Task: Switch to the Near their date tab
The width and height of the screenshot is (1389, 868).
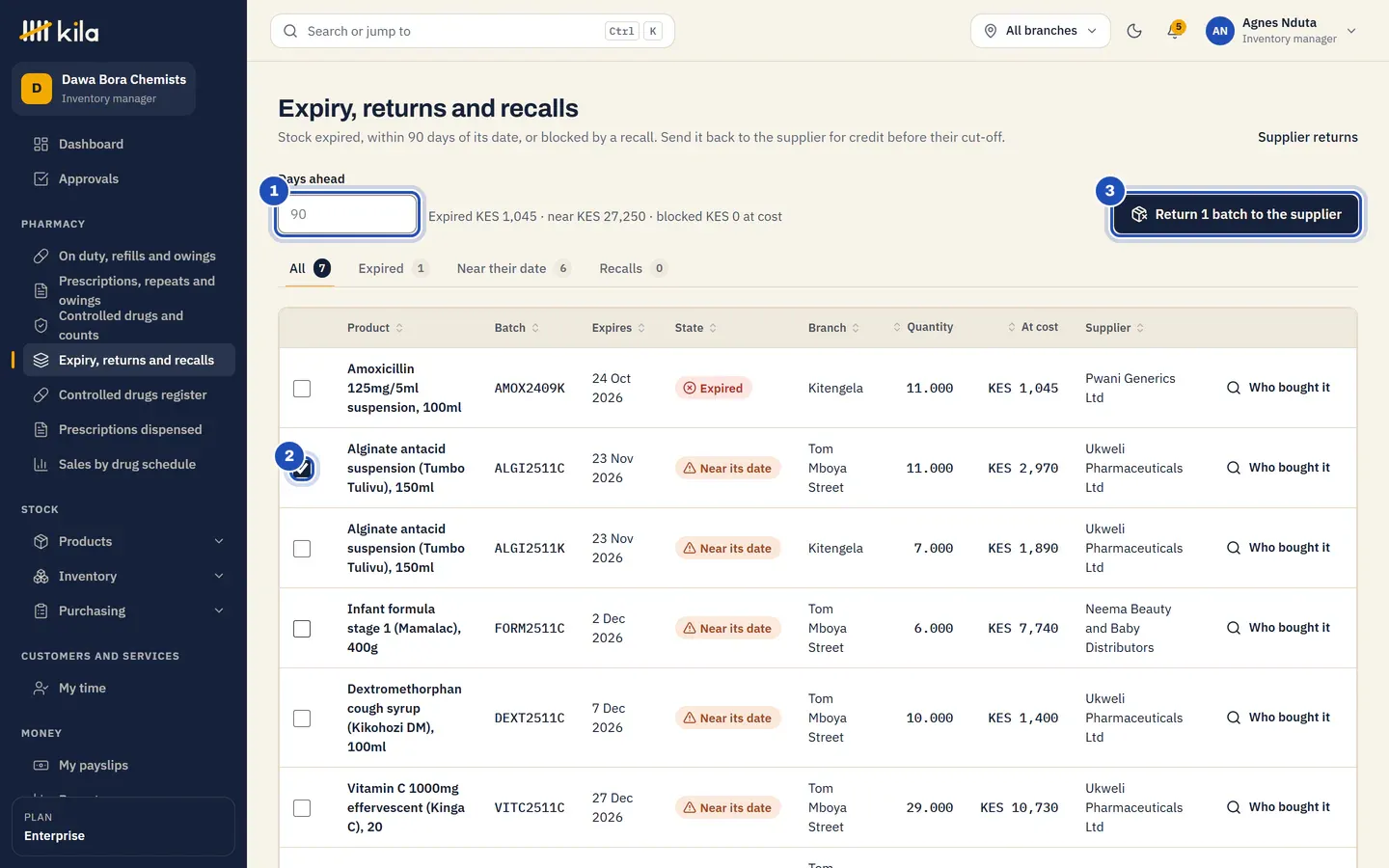Action: (x=513, y=268)
